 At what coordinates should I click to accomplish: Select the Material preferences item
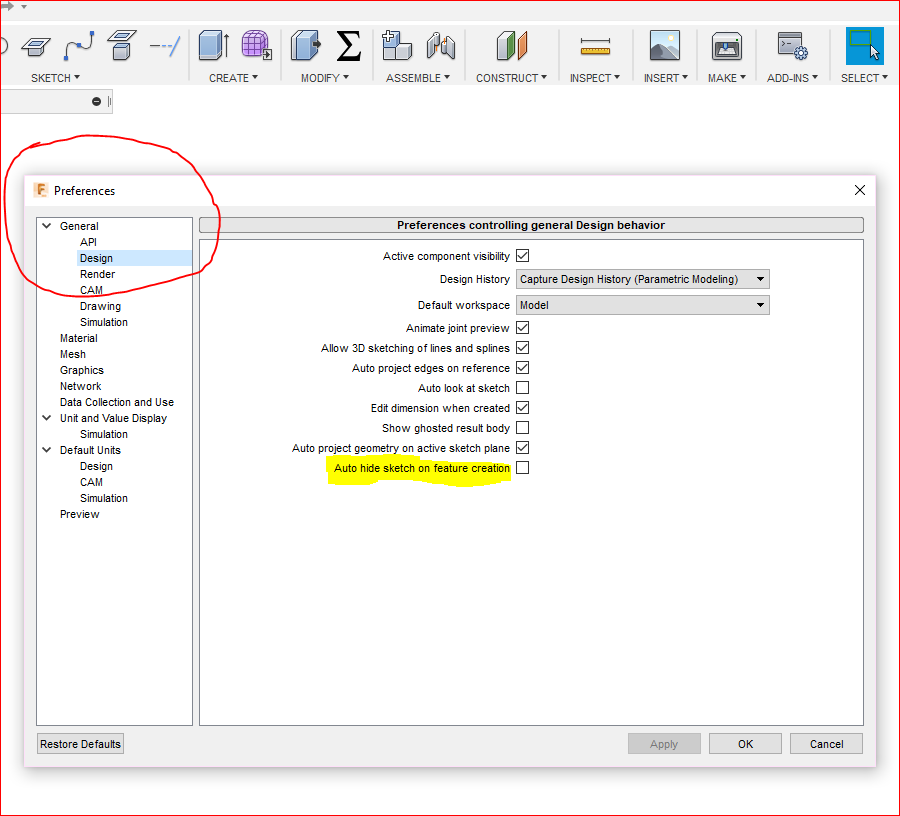[x=79, y=338]
